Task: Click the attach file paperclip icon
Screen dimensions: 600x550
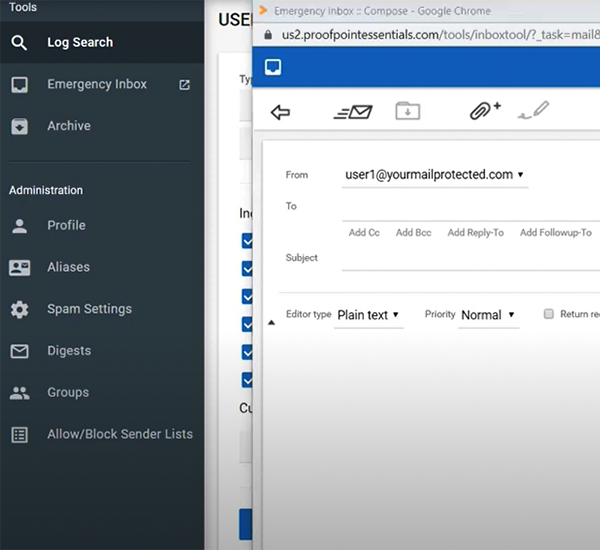Action: point(485,111)
